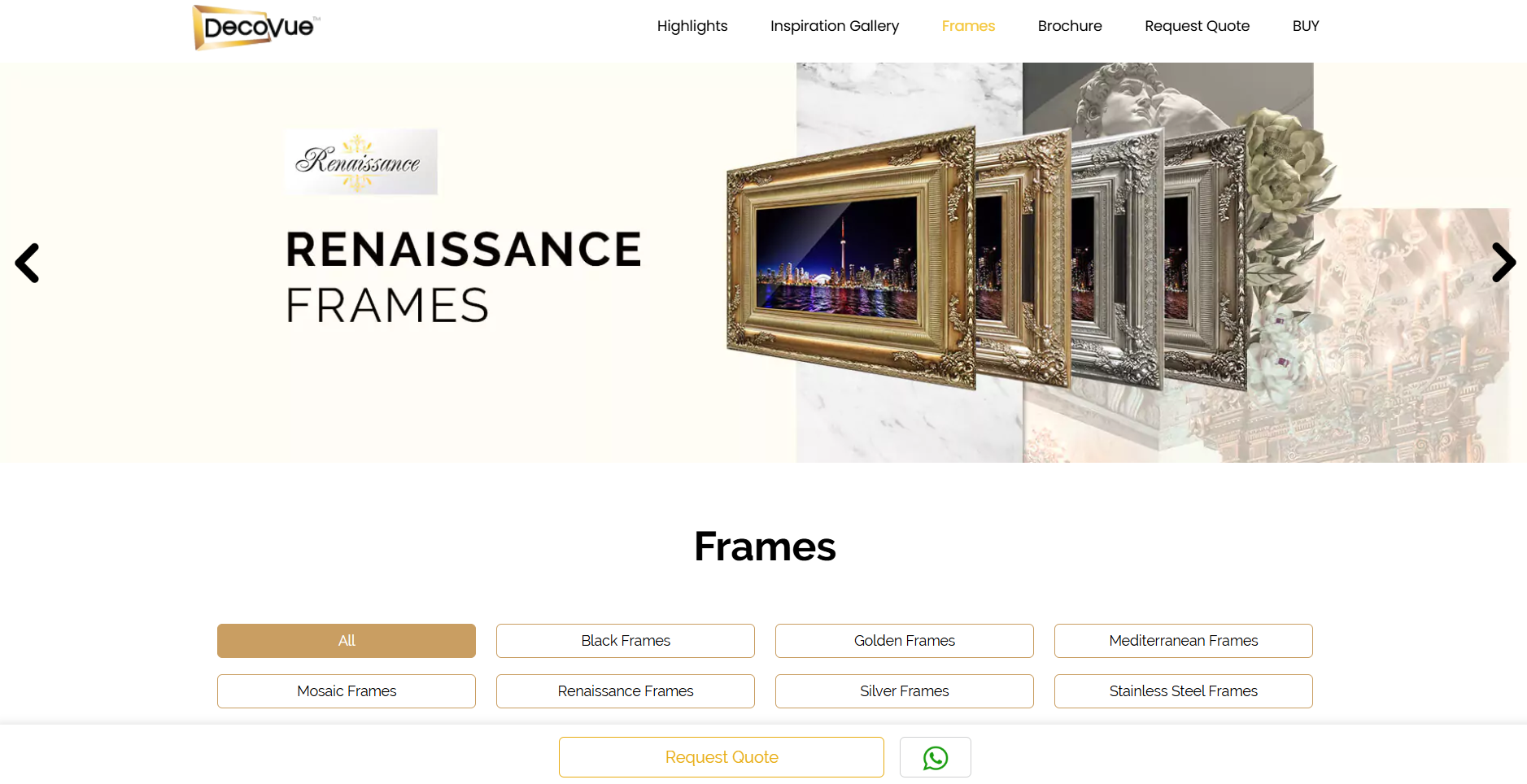The image size is (1527, 784).
Task: Select the Renaissance Frames filter
Action: tap(625, 690)
